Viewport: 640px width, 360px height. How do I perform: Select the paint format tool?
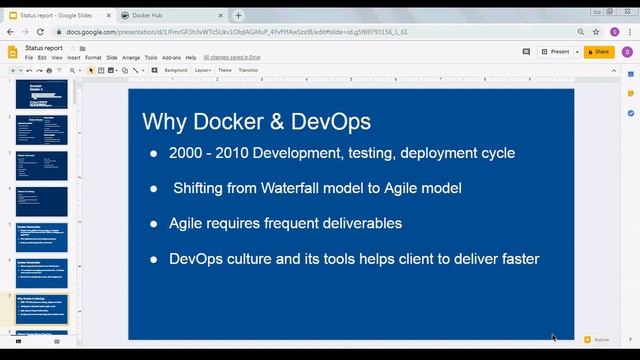click(59, 71)
